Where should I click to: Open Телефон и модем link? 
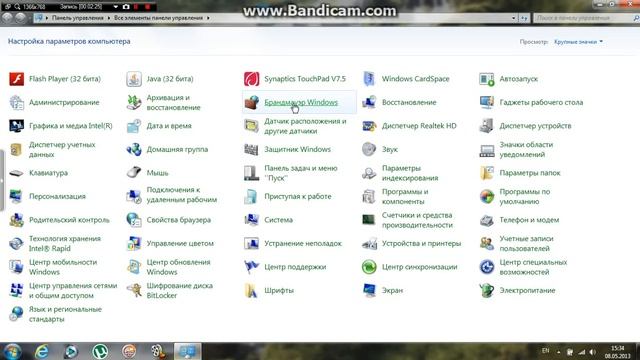click(x=529, y=220)
